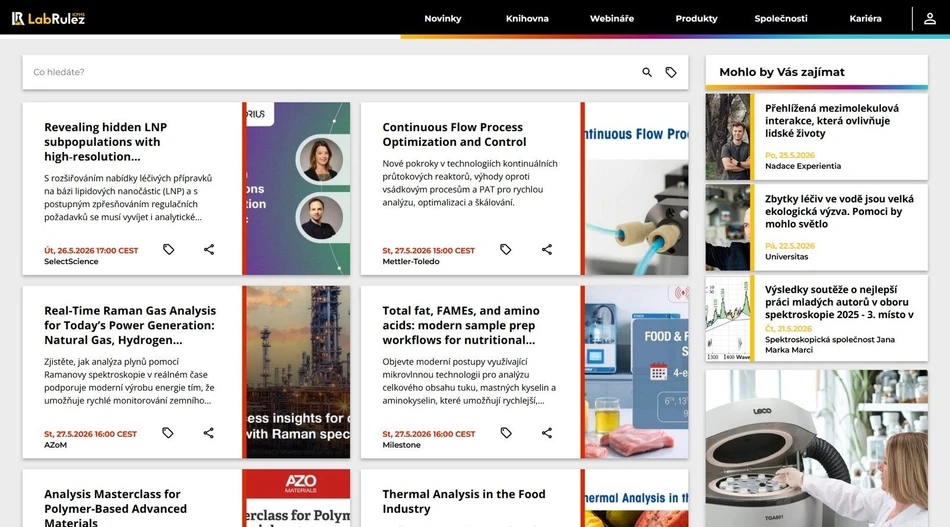Click the 'SelectScience' organizer text

click(71, 262)
